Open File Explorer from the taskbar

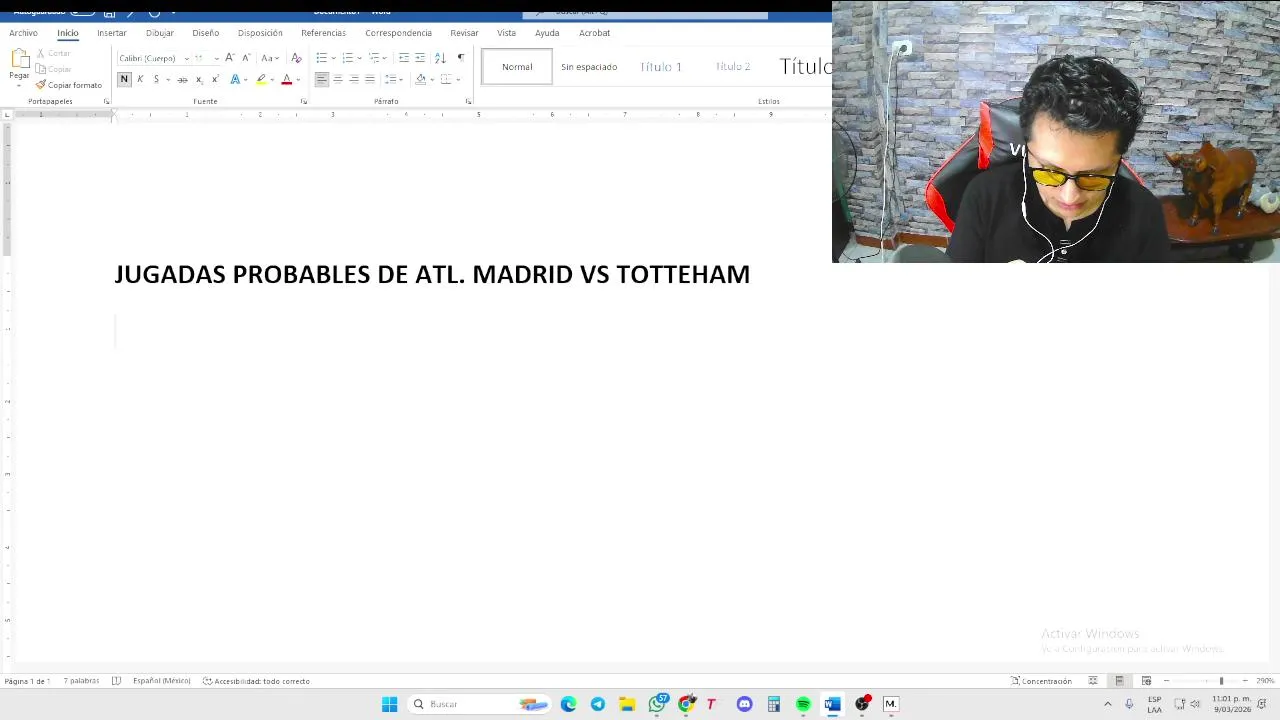(627, 704)
